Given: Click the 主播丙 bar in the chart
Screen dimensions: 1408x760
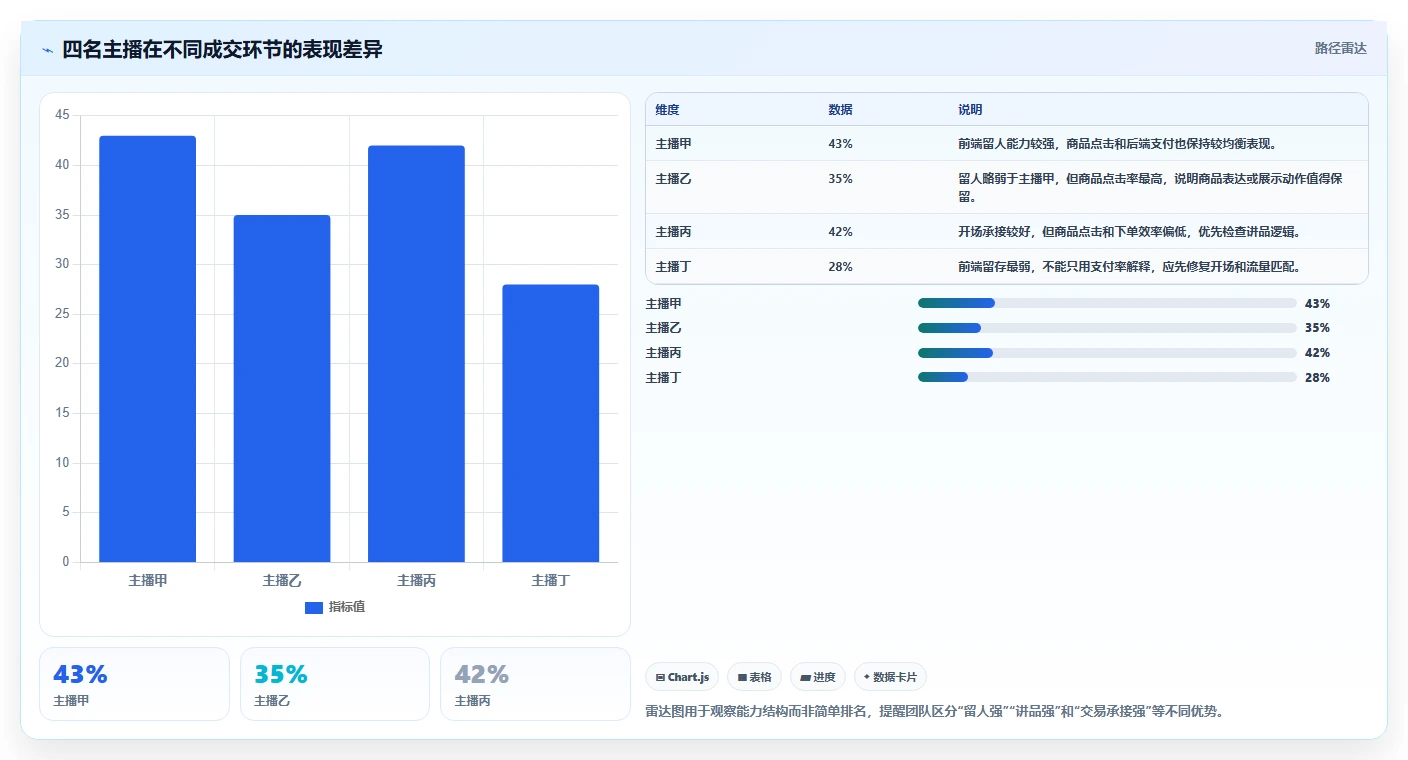Looking at the screenshot, I should (416, 354).
